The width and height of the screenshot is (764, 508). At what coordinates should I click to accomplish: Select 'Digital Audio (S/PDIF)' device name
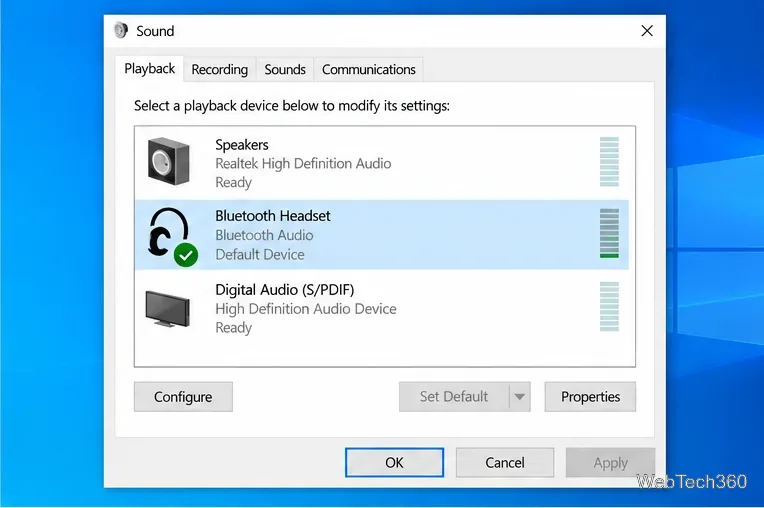pyautogui.click(x=285, y=290)
